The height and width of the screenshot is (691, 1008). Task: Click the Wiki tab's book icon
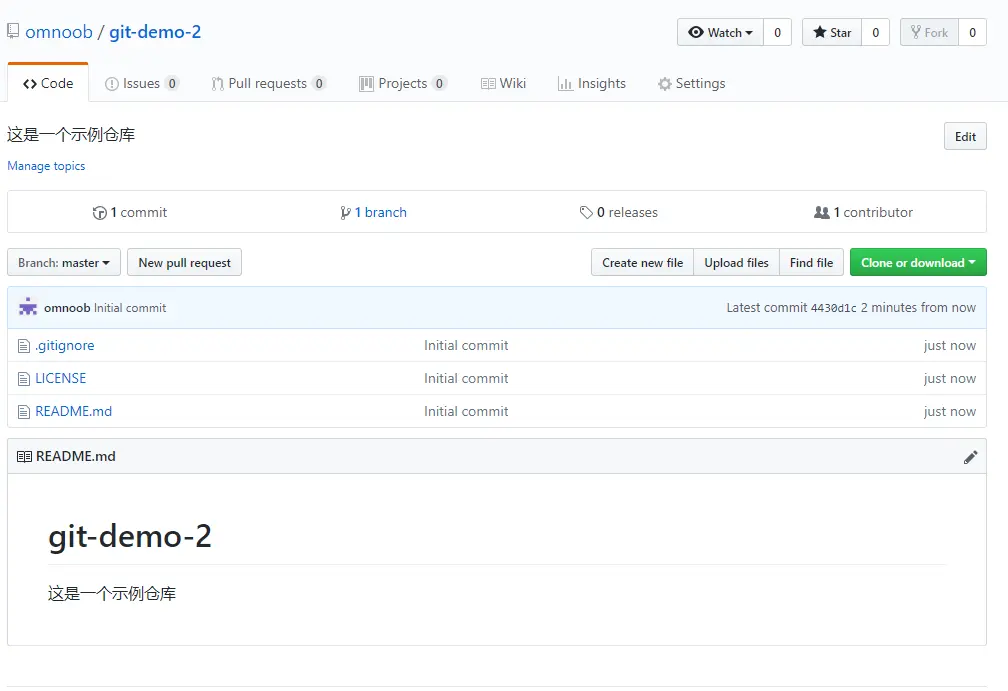pos(488,84)
